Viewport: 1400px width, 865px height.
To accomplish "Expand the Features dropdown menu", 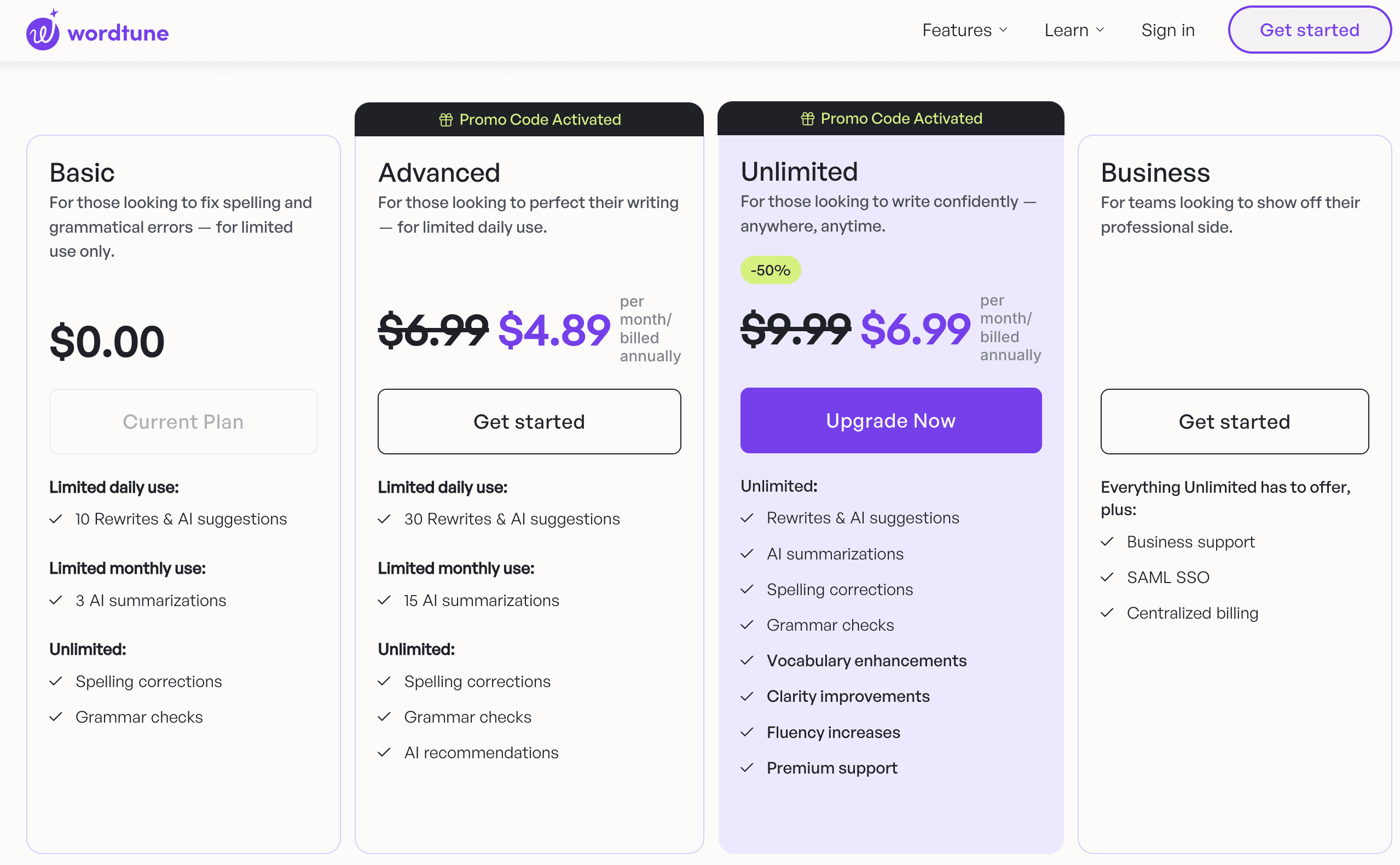I will (x=964, y=30).
